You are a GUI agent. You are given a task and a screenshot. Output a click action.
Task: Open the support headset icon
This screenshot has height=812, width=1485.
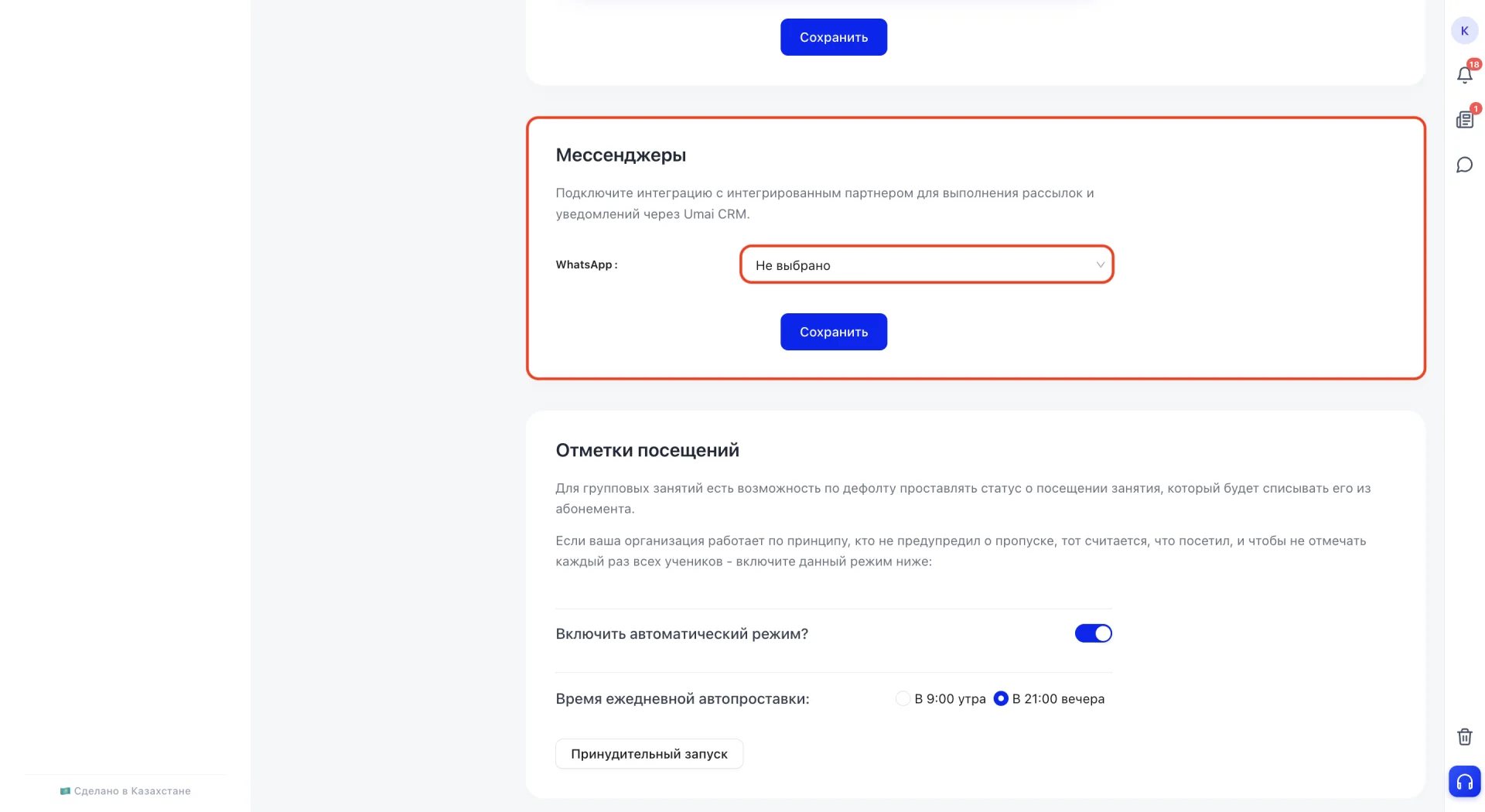coord(1464,781)
